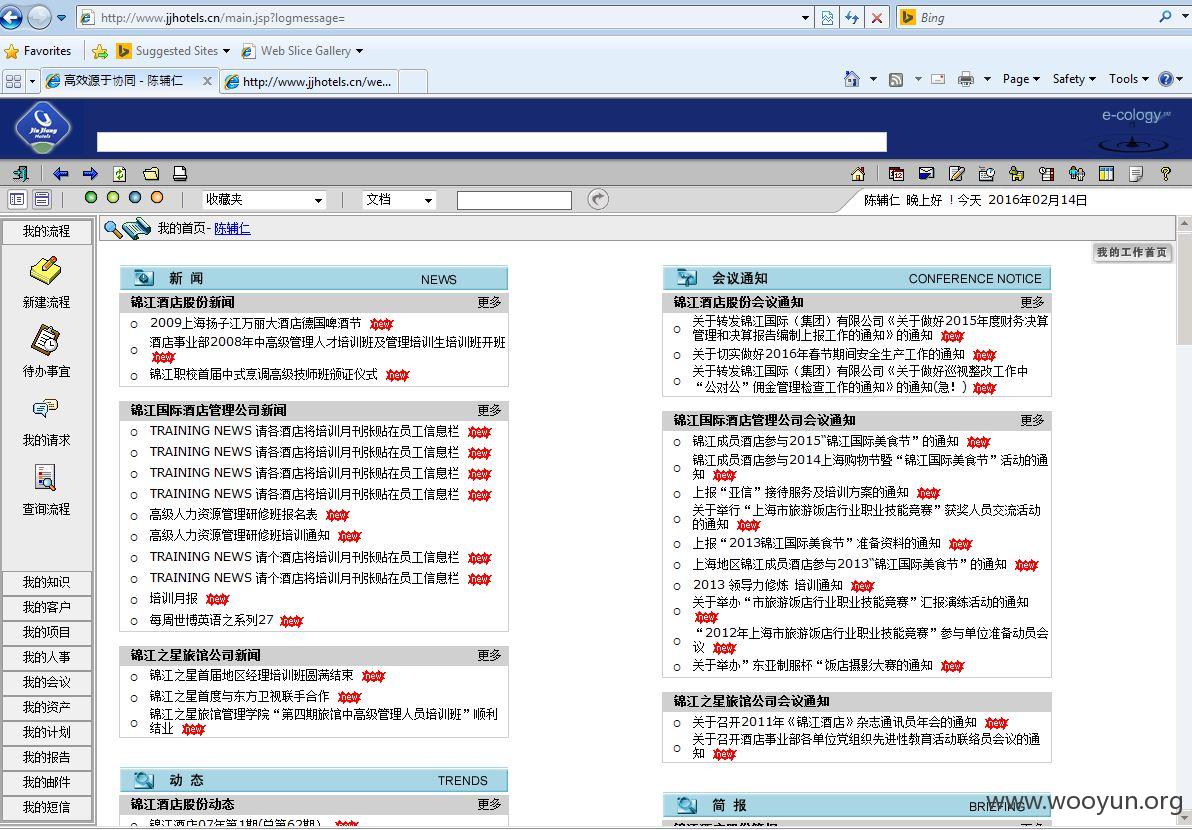Expand the IE Safety menu
Viewport: 1192px width, 830px height.
tap(1074, 79)
